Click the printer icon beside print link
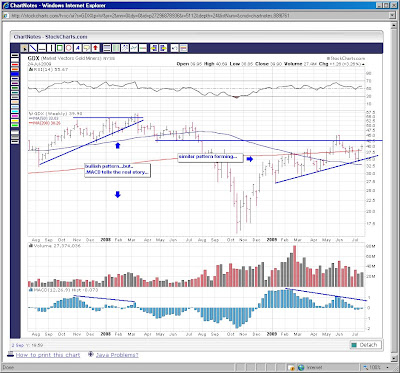Viewport: 400px width, 373px height. [x=11, y=354]
